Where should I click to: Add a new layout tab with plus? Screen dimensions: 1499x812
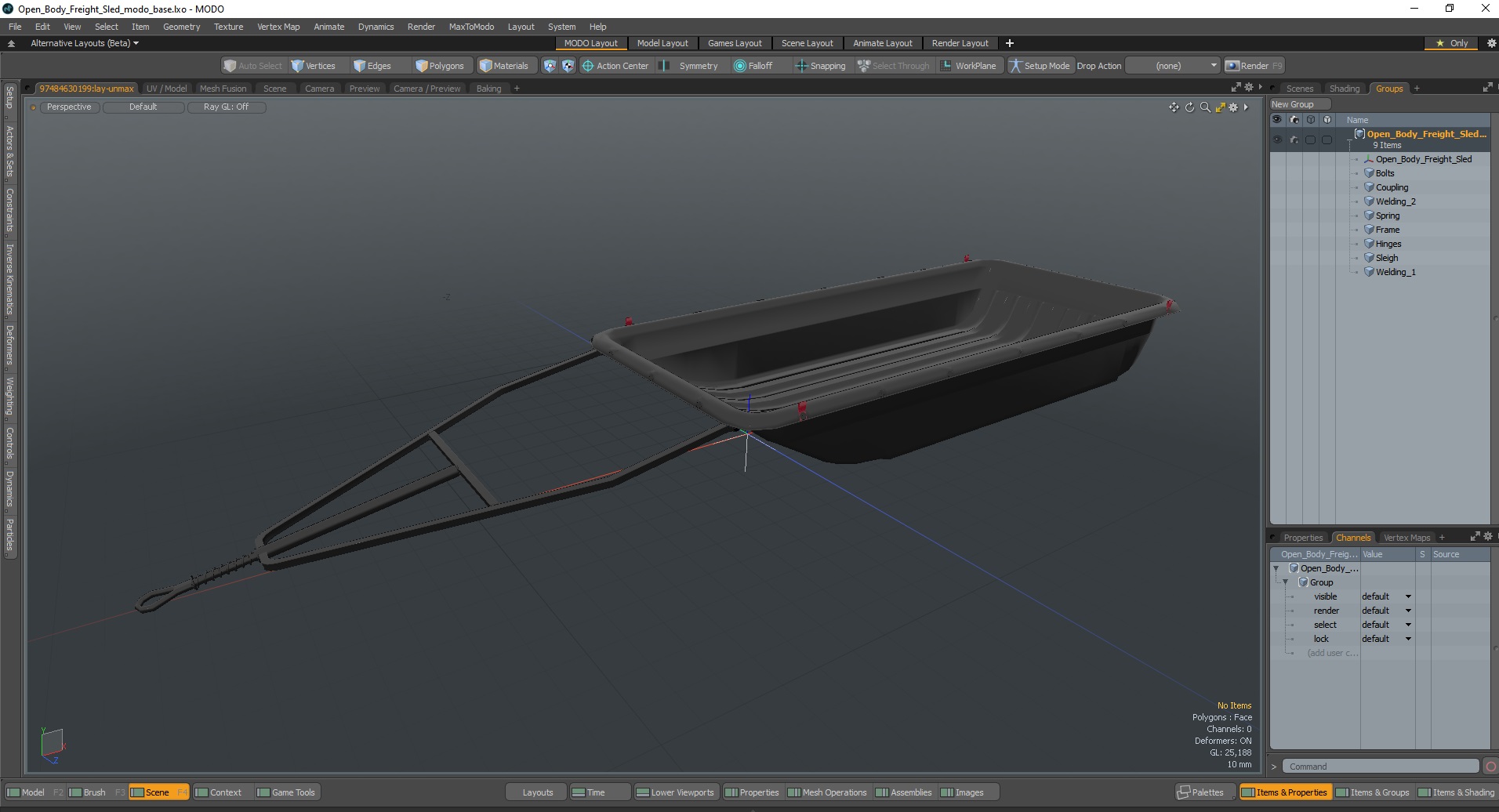pos(1010,43)
